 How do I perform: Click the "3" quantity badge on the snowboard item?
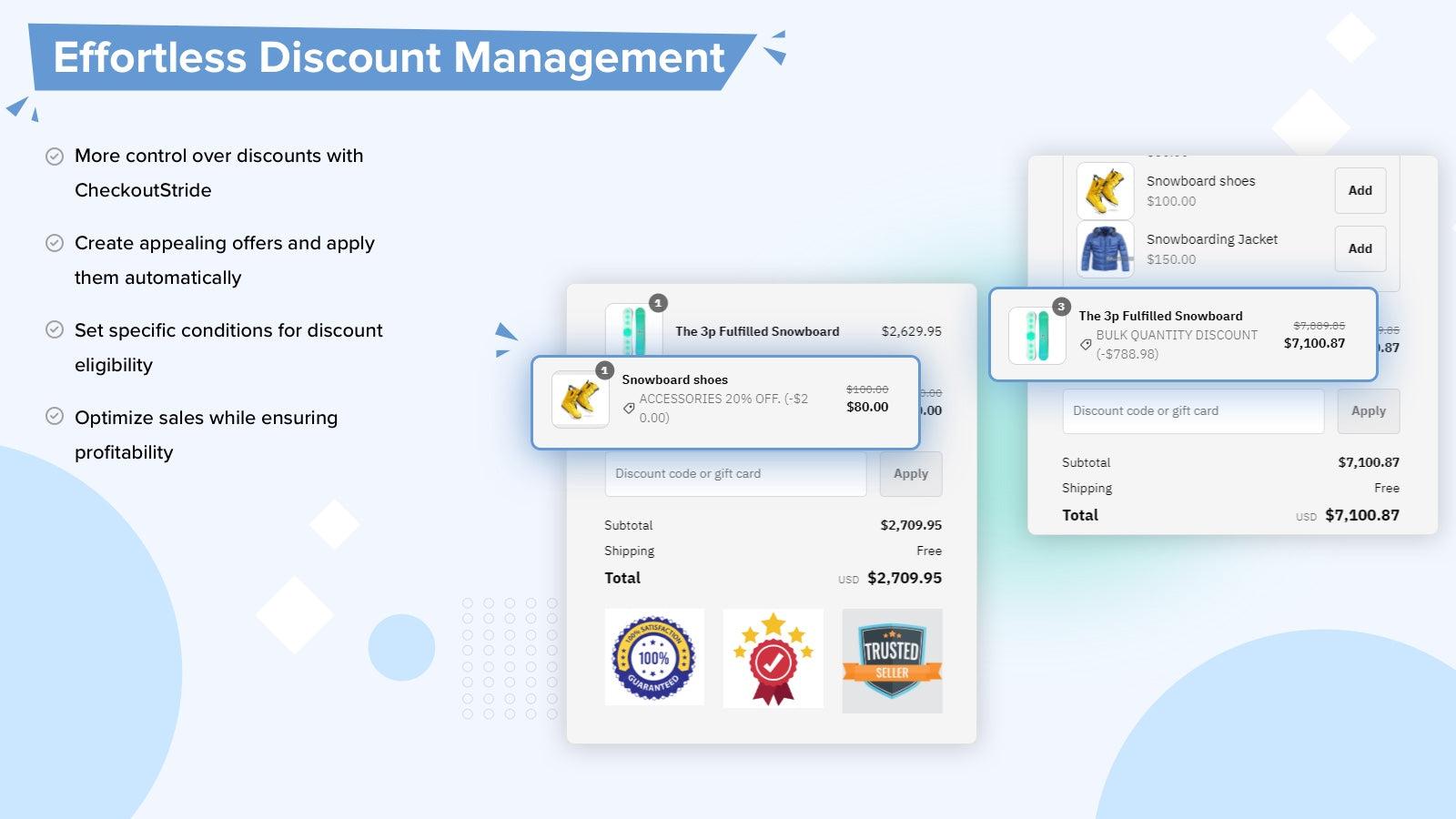click(x=1061, y=307)
